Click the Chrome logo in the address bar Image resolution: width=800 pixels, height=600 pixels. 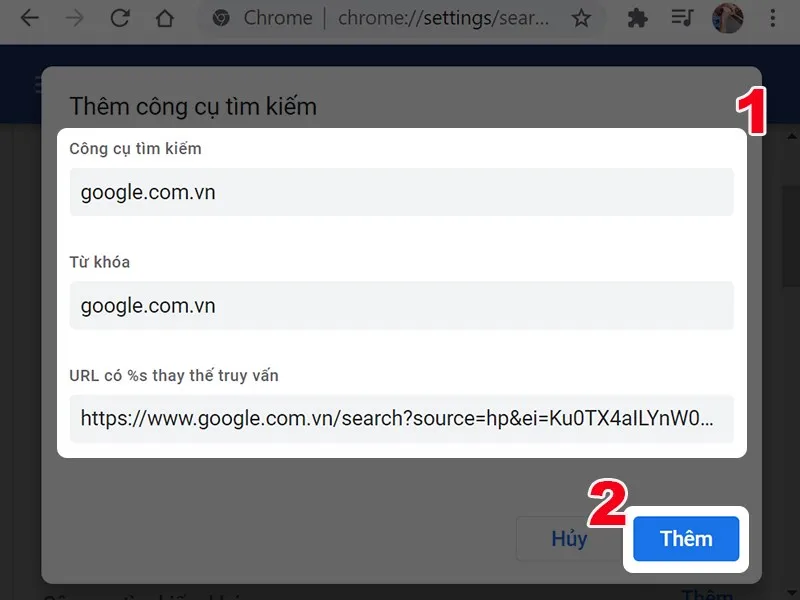tap(221, 18)
